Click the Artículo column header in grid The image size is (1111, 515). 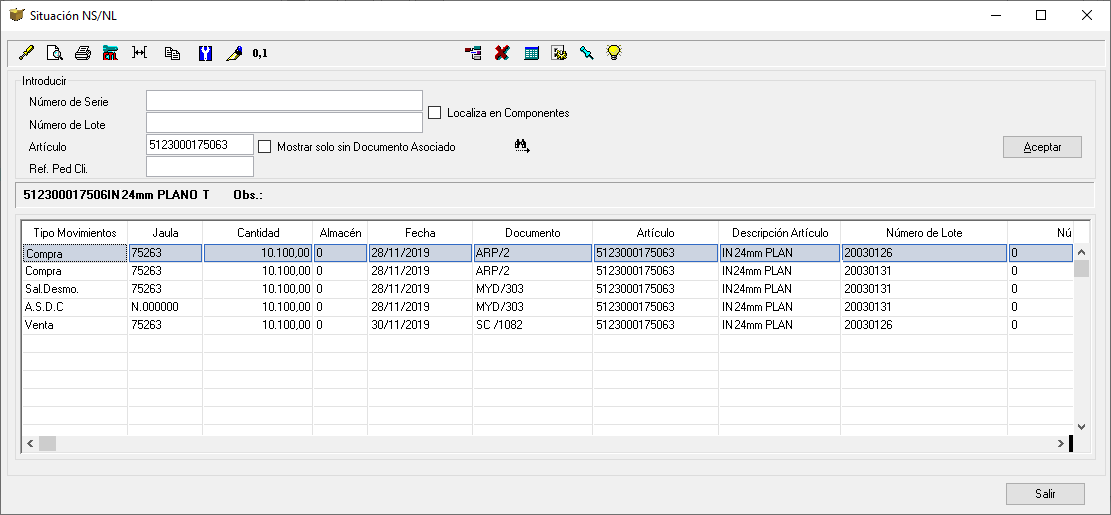click(x=655, y=233)
